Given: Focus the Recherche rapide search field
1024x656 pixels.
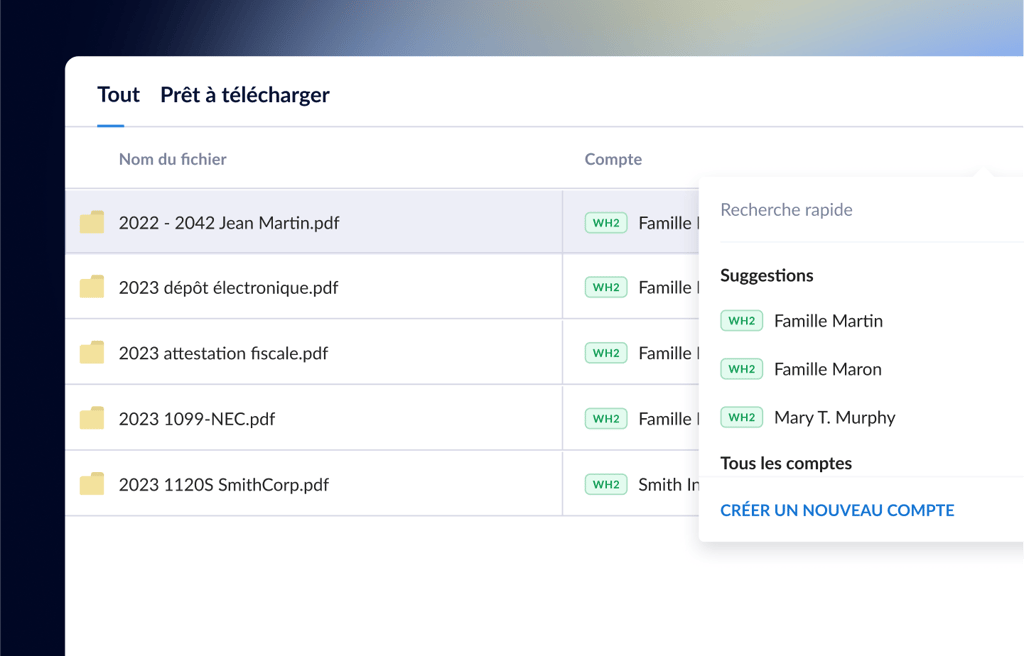Looking at the screenshot, I should point(860,210).
